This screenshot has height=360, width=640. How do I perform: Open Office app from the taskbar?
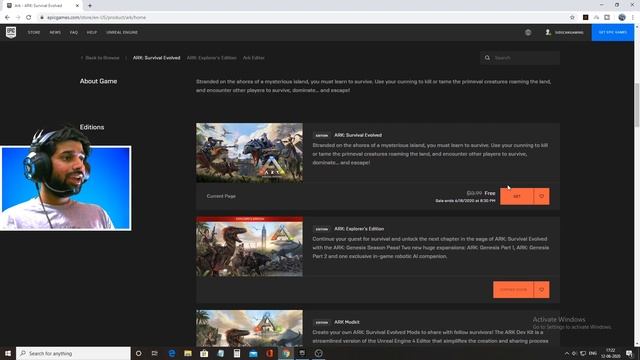(x=269, y=353)
